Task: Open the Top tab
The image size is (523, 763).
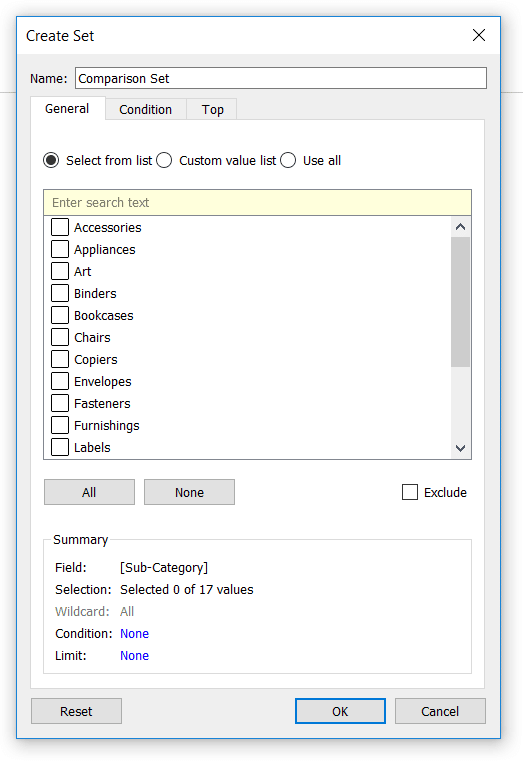Action: (x=213, y=109)
